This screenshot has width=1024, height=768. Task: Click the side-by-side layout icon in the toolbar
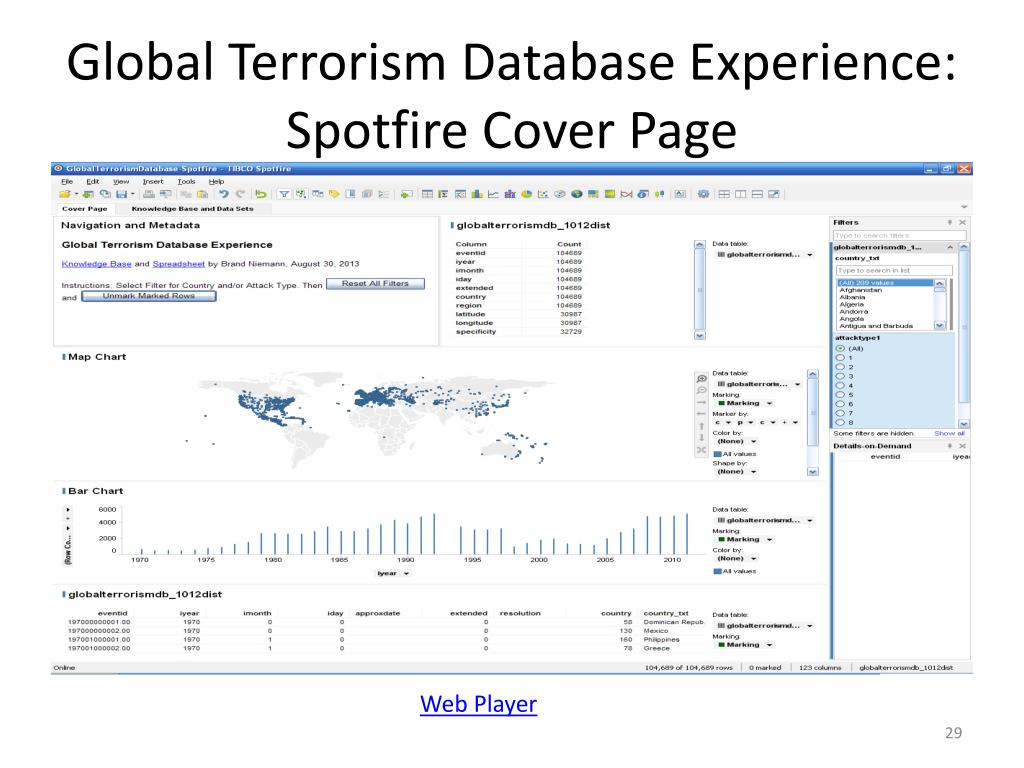[x=741, y=194]
